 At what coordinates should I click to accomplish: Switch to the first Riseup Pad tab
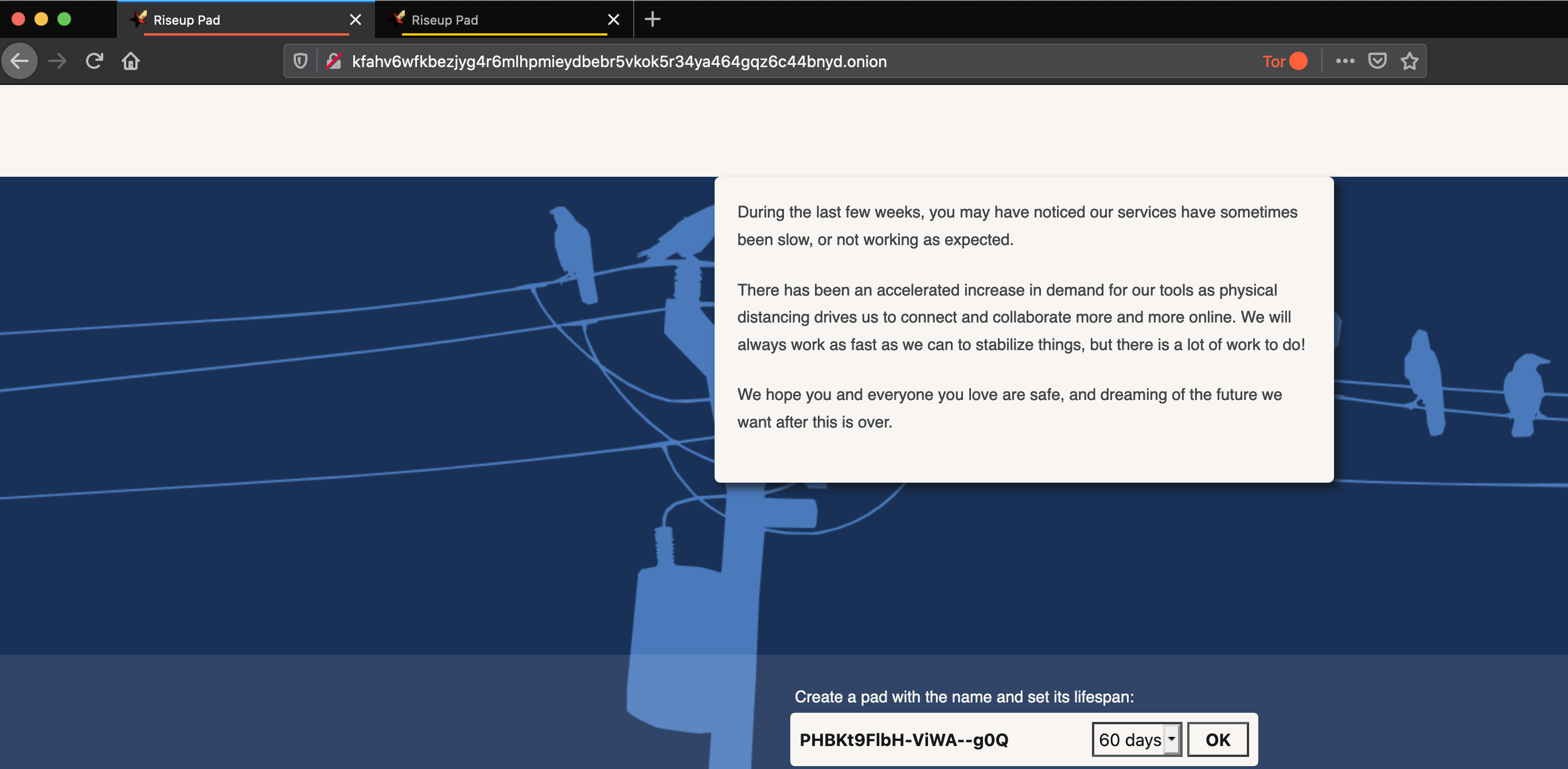[x=237, y=20]
